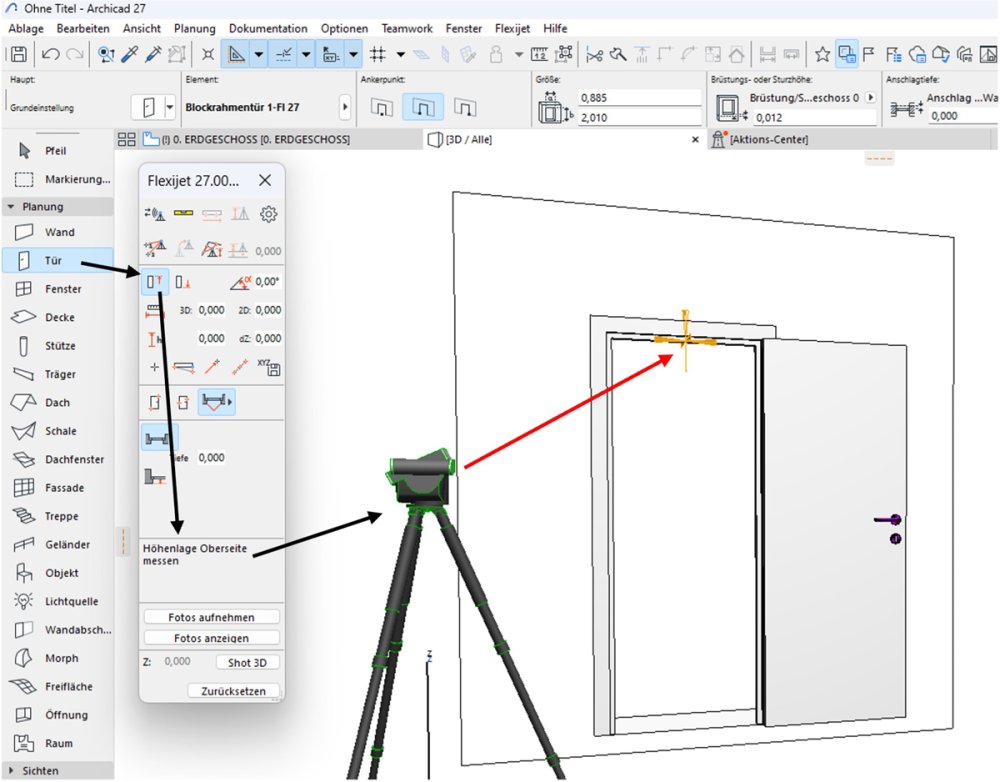The height and width of the screenshot is (782, 1000).
Task: Select the Dachfenster skylight tool
Action: pos(57,459)
